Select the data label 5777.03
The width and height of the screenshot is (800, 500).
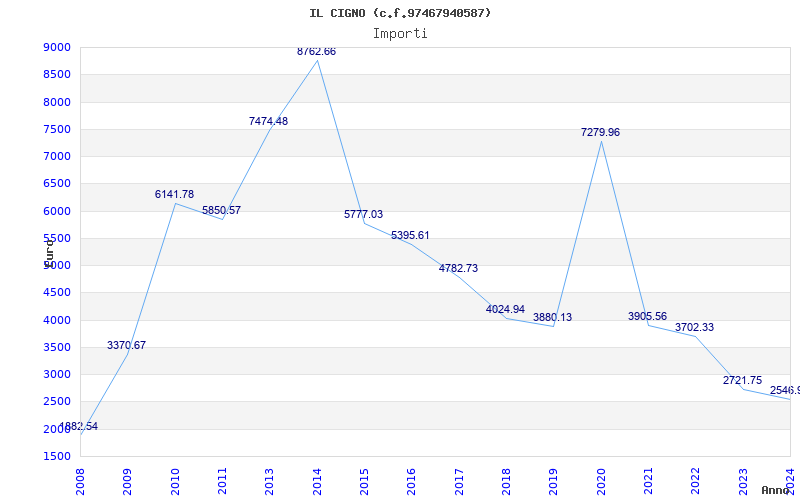coord(363,214)
